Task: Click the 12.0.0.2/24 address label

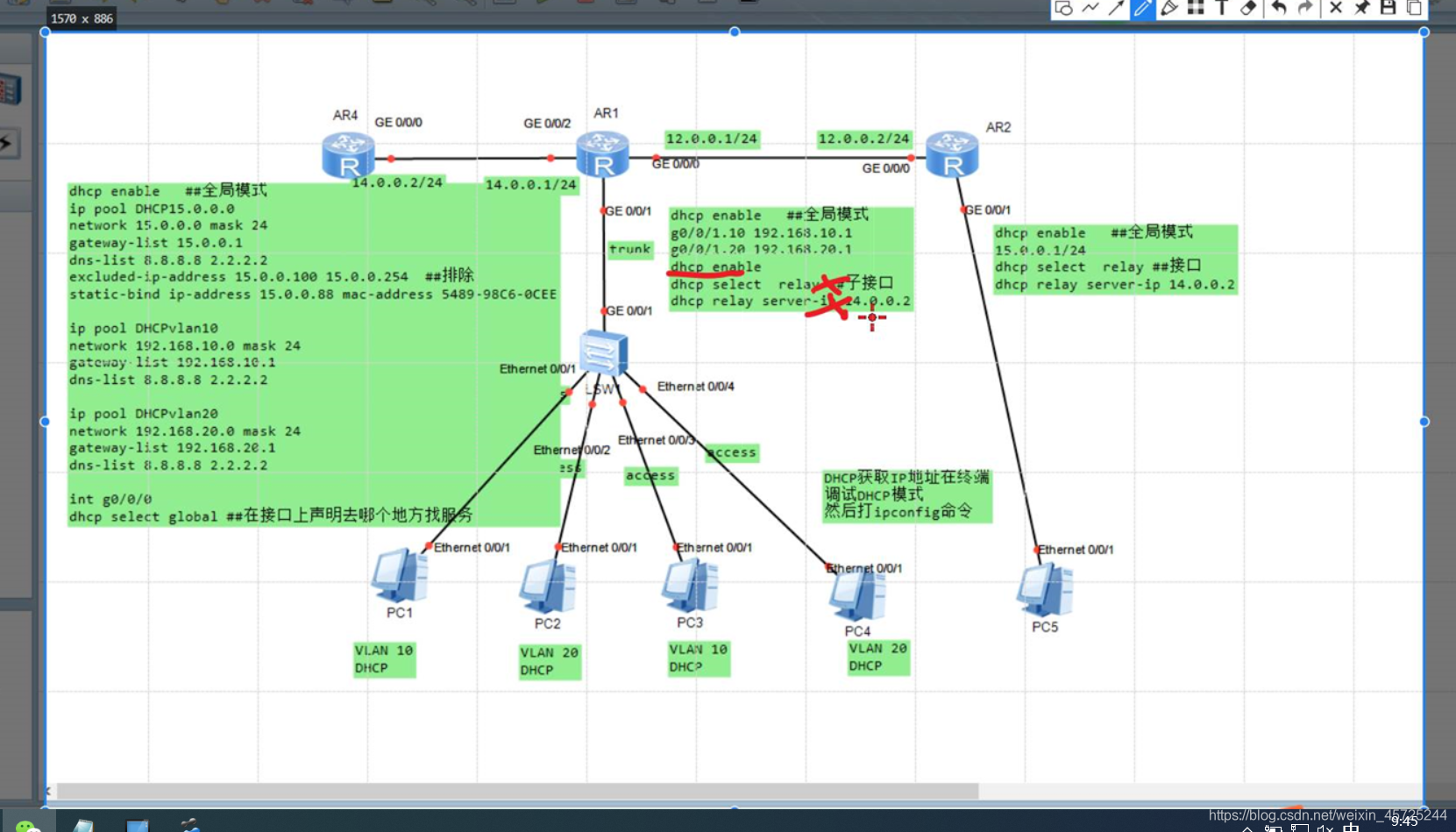Action: pos(864,139)
